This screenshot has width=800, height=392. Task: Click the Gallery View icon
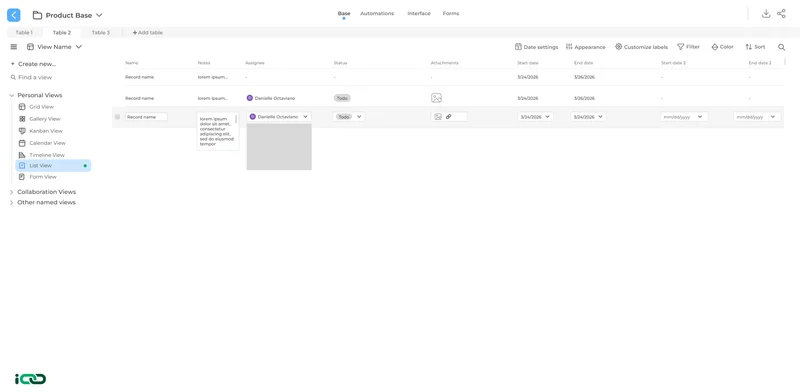pyautogui.click(x=22, y=119)
